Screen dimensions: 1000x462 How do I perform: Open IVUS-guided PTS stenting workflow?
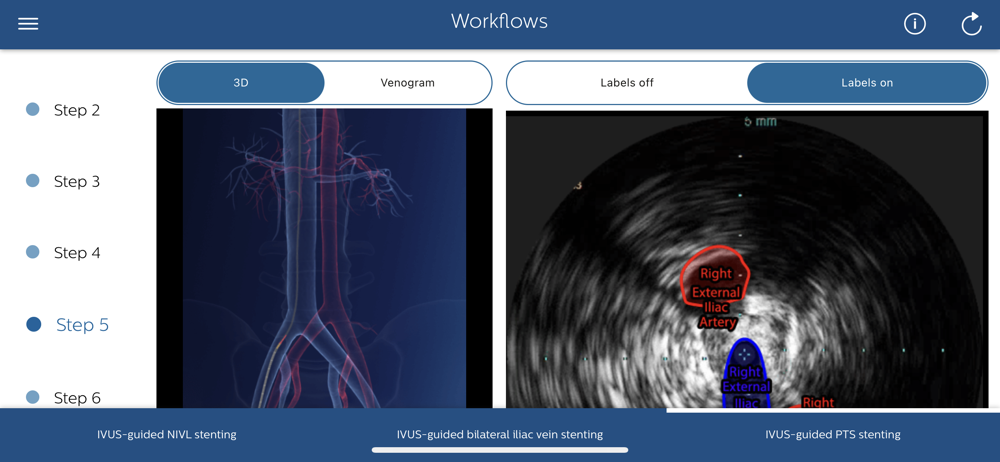[833, 435]
